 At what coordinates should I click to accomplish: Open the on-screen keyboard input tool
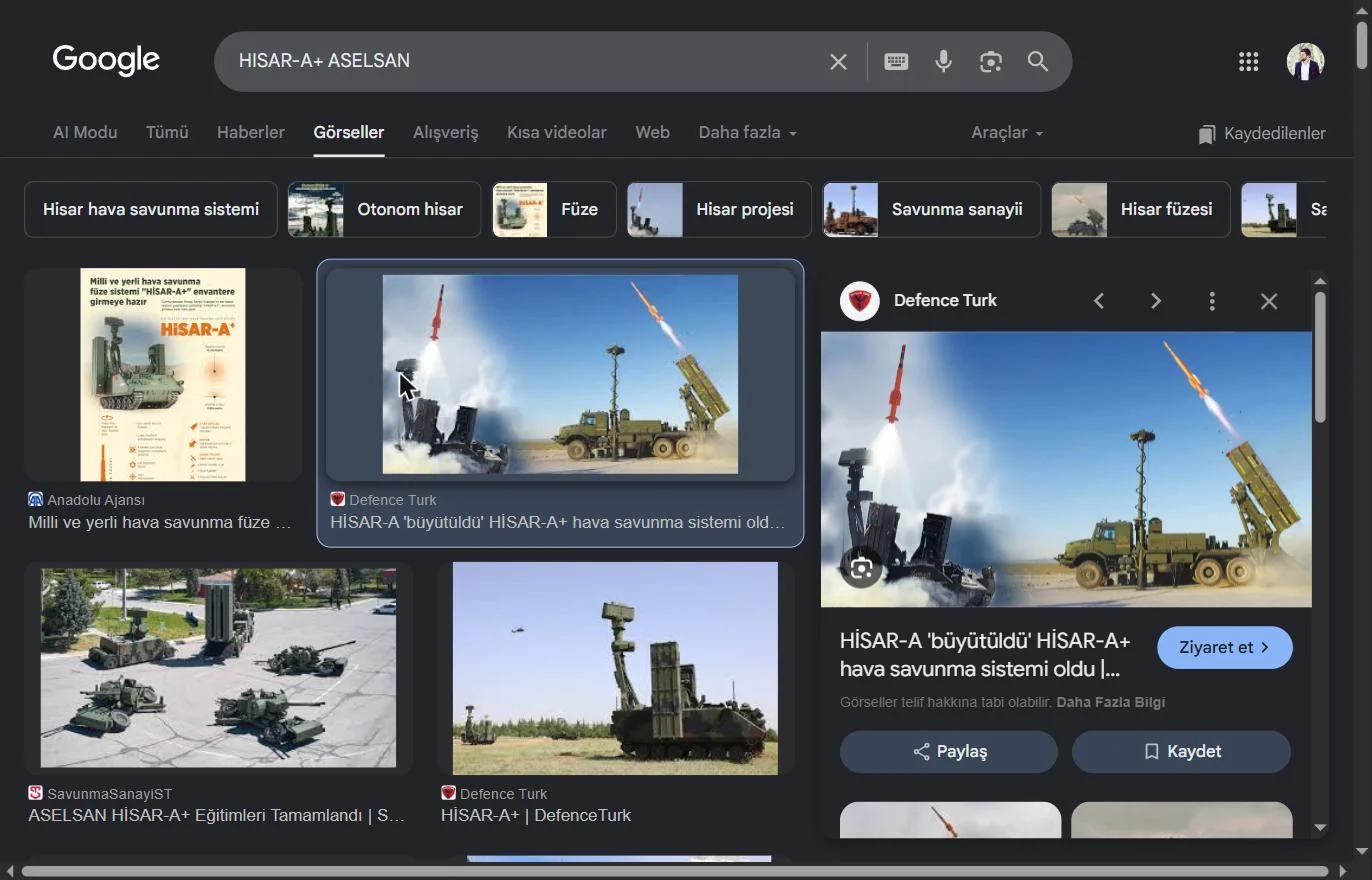point(896,62)
